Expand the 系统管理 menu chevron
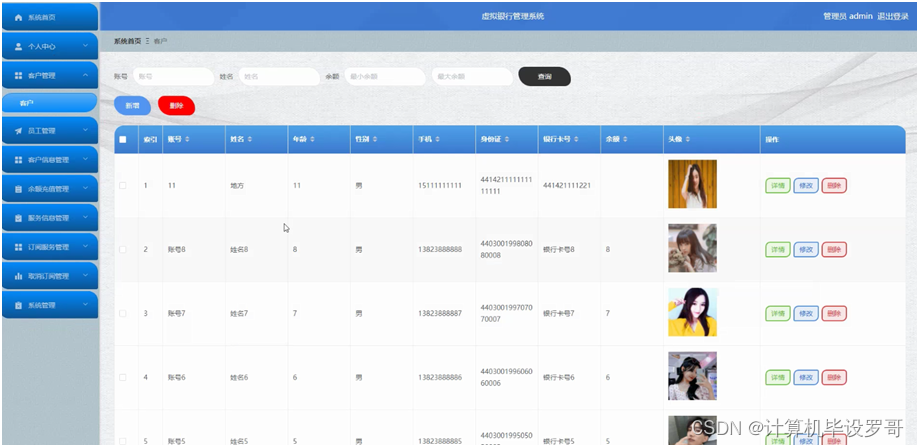 [x=86, y=305]
